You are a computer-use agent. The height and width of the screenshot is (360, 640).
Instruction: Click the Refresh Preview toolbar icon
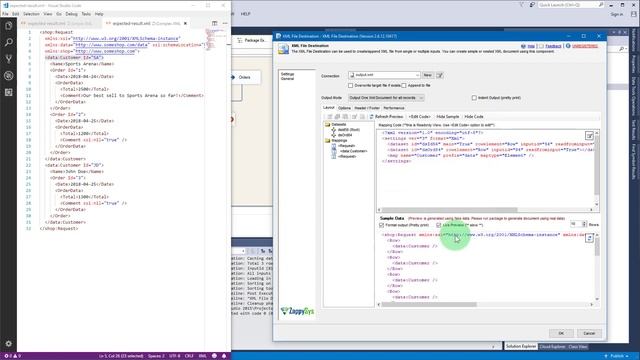tap(371, 117)
